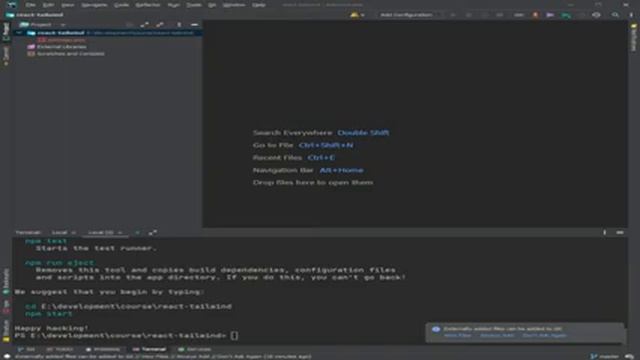640x360 pixels.
Task: Select Scratches and Consoles in project tree
Action: click(x=66, y=54)
